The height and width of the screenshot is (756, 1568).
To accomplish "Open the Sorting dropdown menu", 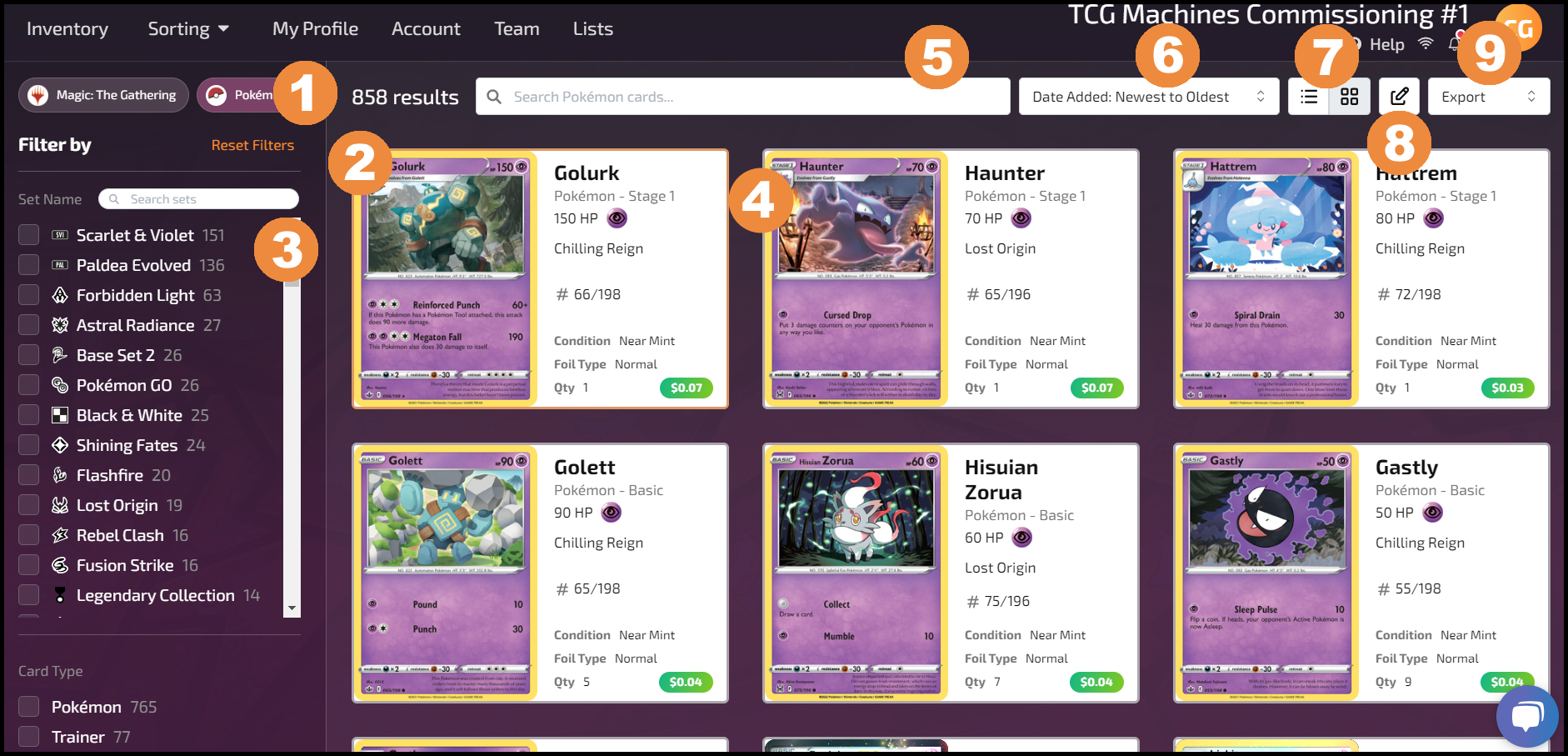I will [x=188, y=29].
